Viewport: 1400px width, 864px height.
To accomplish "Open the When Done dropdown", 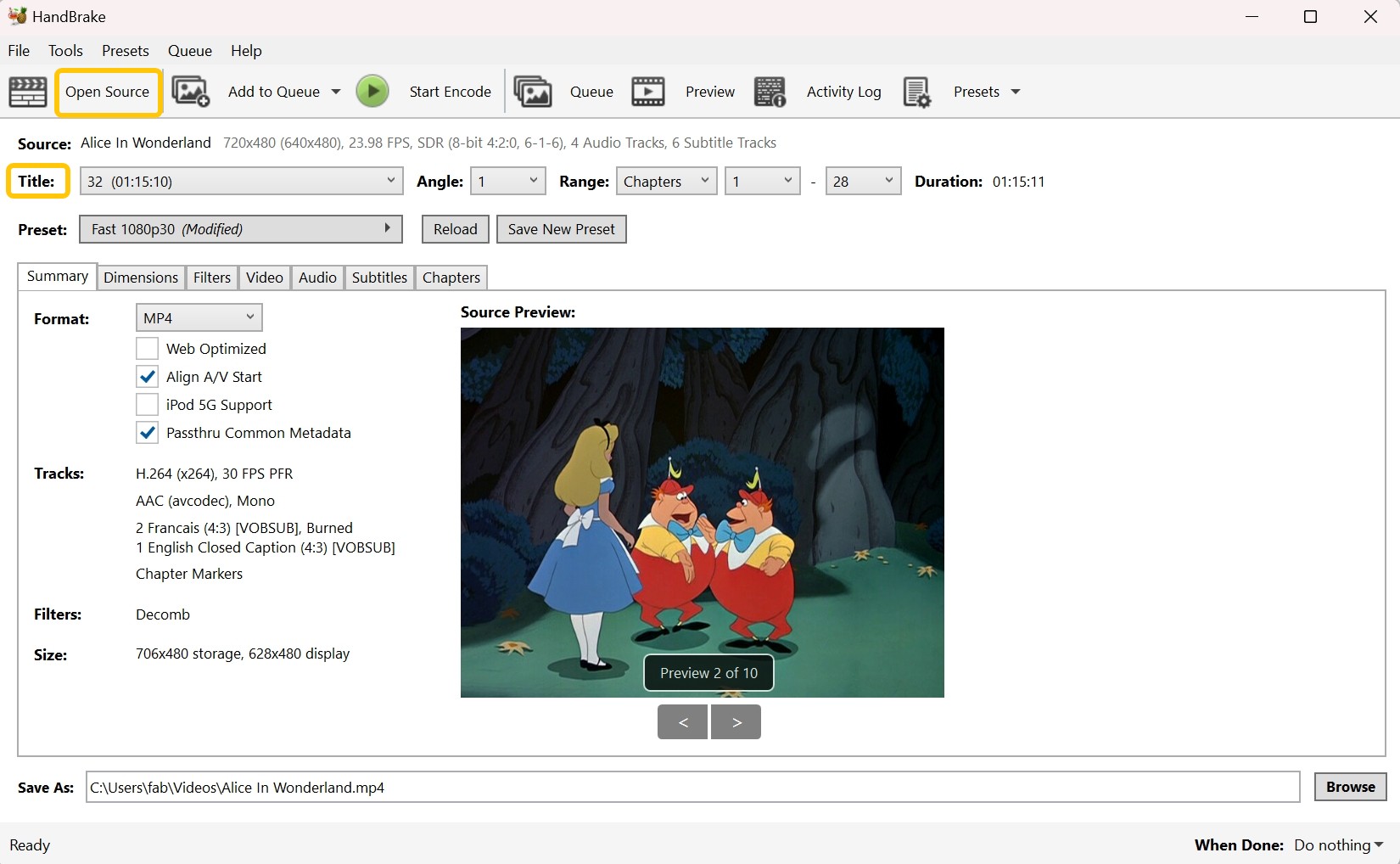I will click(1337, 844).
